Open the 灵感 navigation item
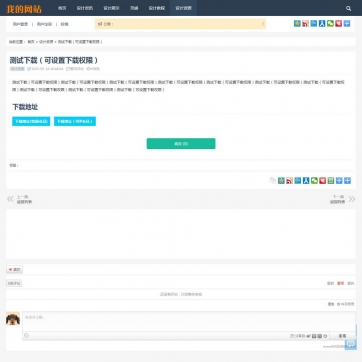 (x=134, y=8)
